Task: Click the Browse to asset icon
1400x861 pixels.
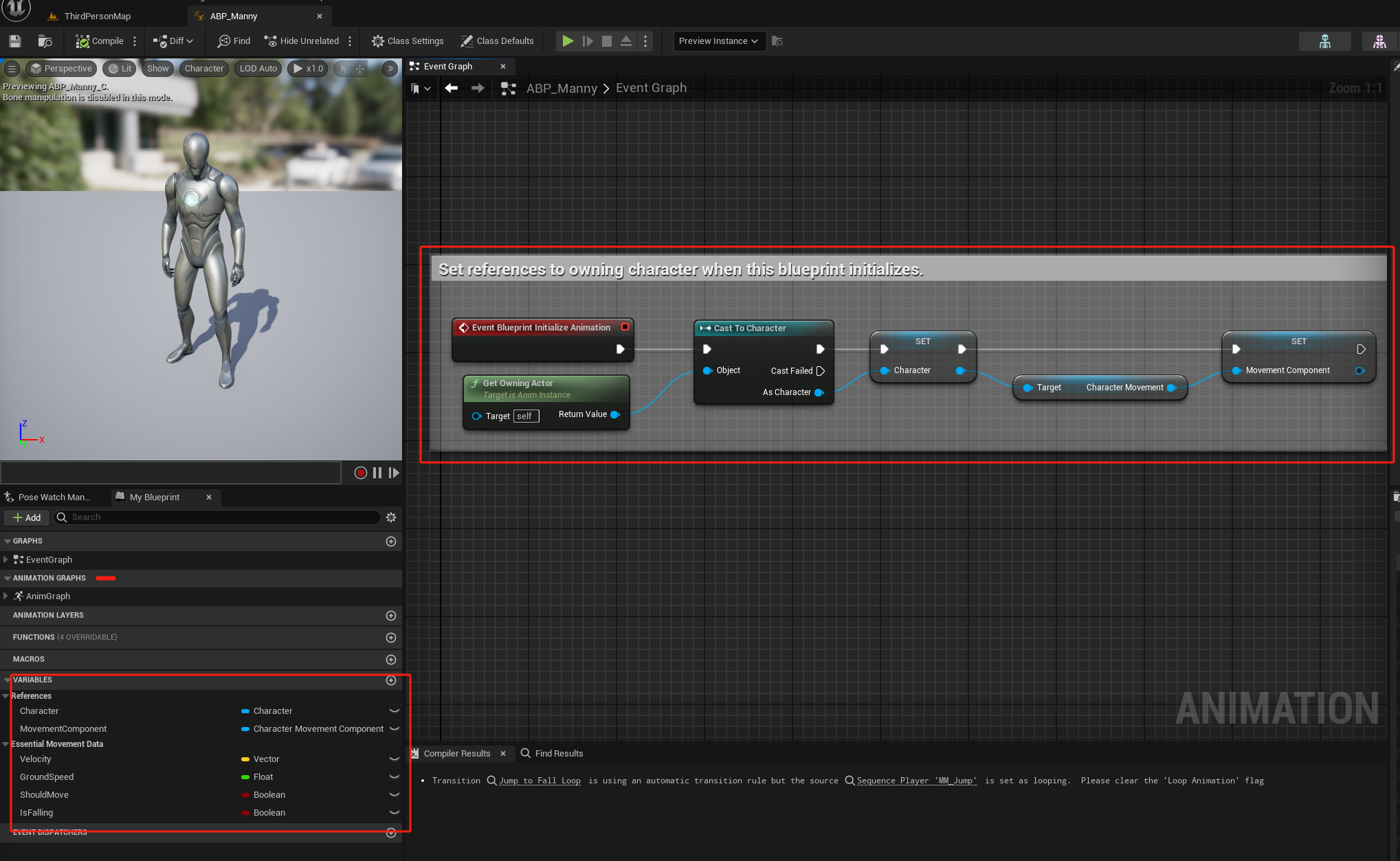Action: [45, 41]
